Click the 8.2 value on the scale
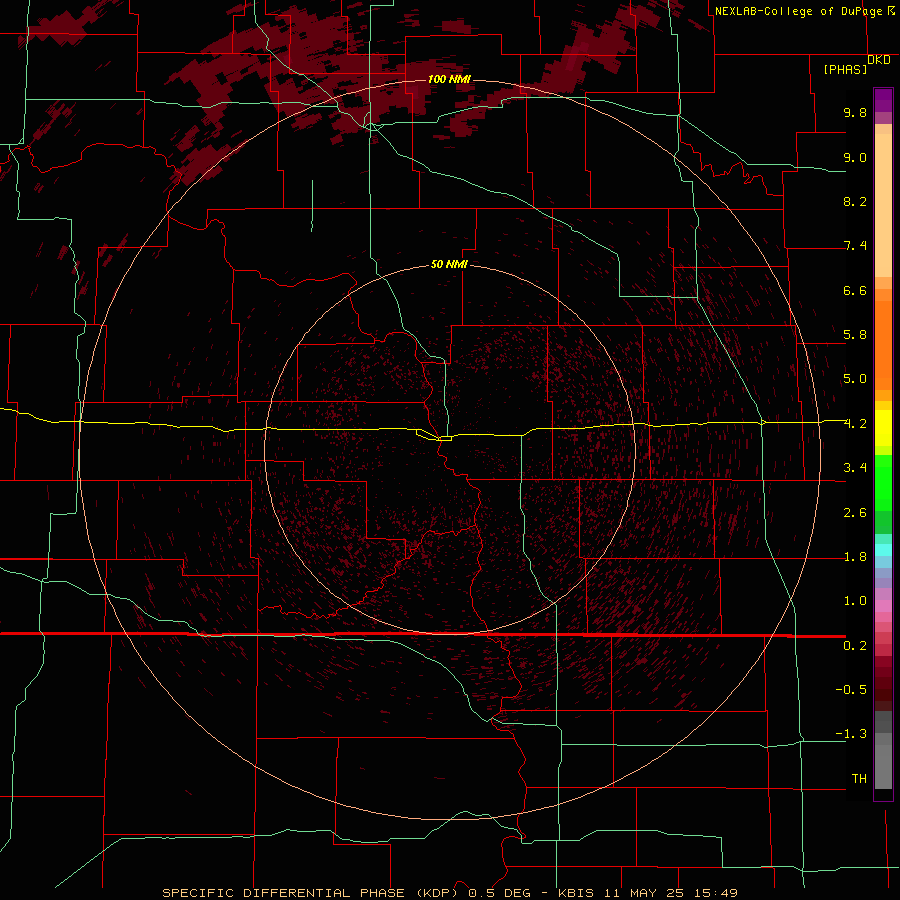900x900 pixels. point(855,201)
